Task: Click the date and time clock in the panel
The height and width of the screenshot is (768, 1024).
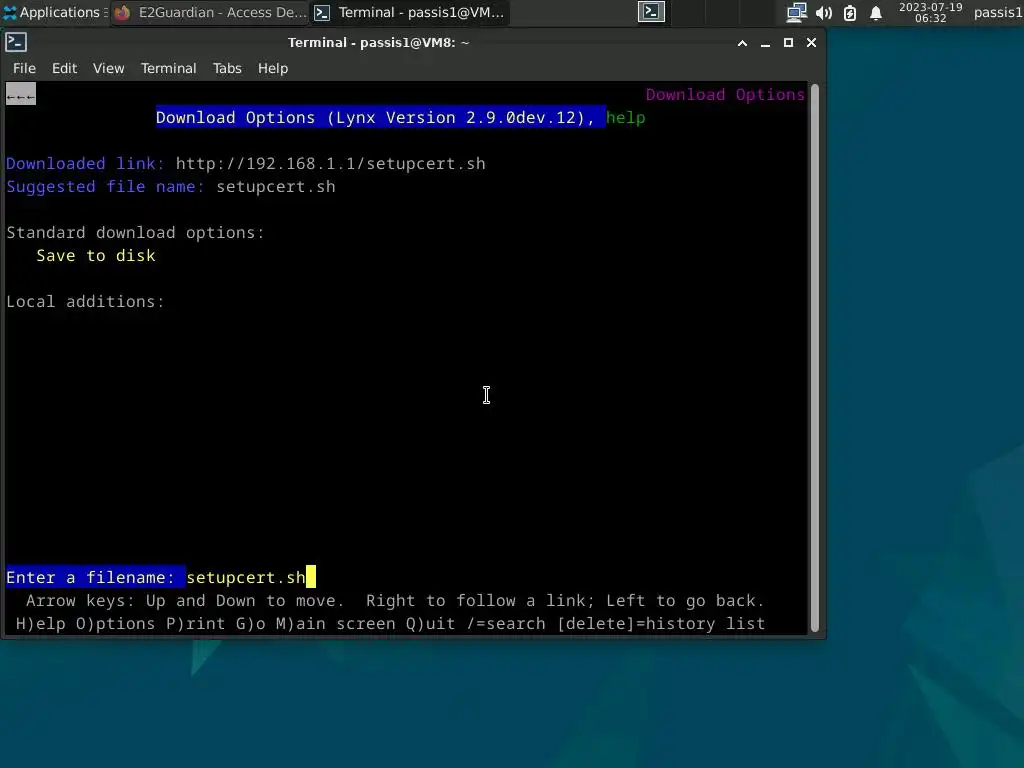Action: pos(931,12)
